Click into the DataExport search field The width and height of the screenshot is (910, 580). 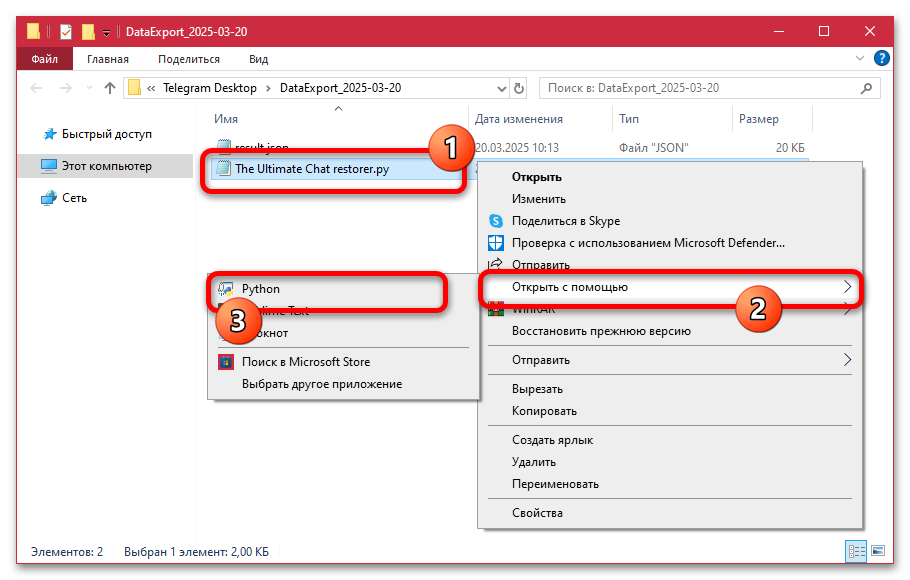700,88
